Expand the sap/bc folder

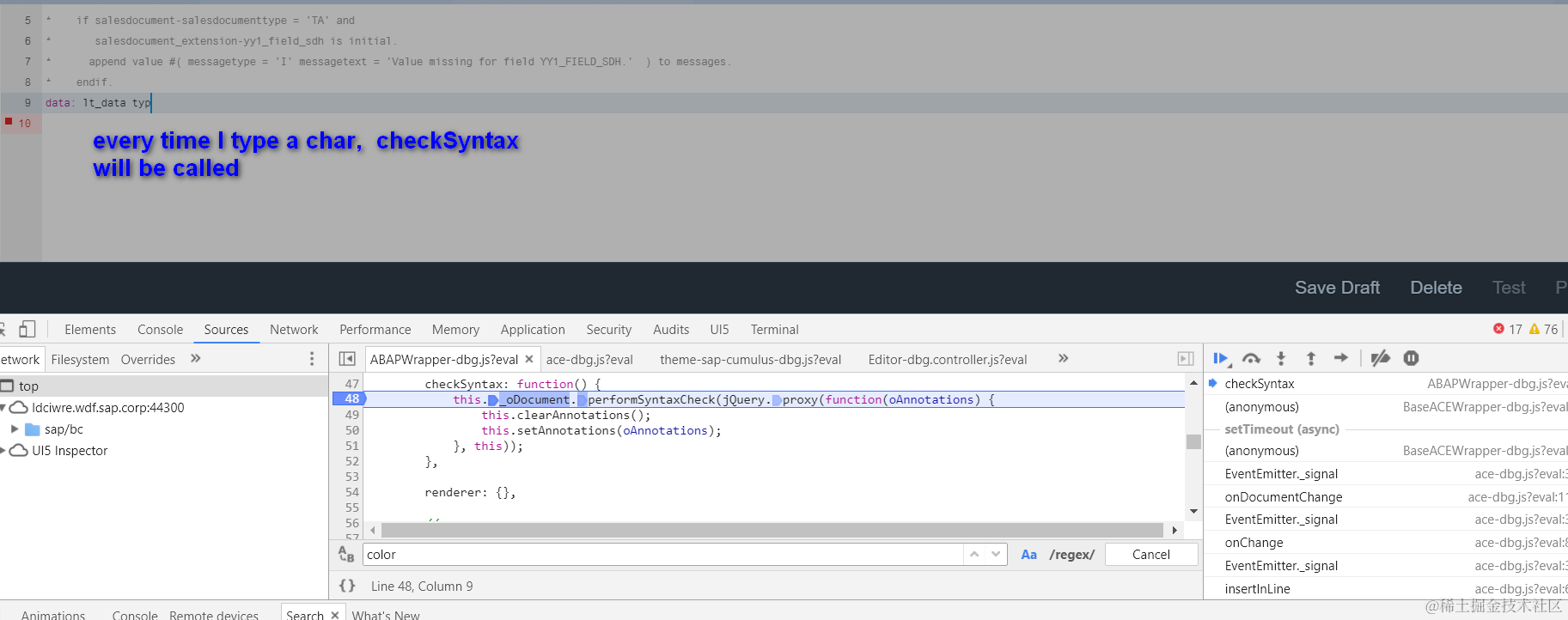15,429
